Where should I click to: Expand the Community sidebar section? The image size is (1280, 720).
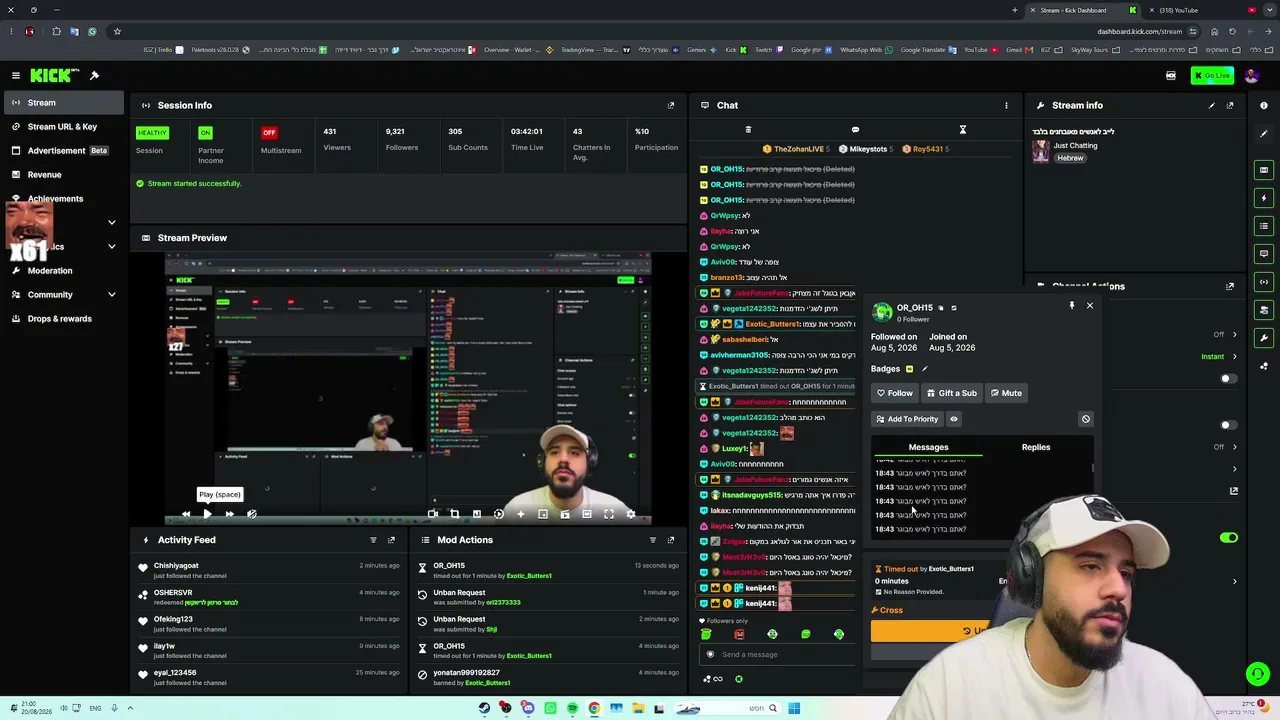[111, 295]
